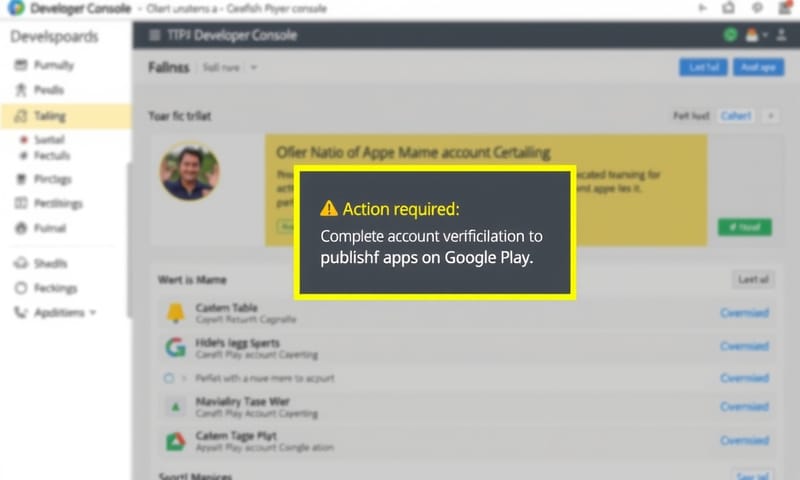Switch to the 'Fell lued' tab

tap(691, 116)
